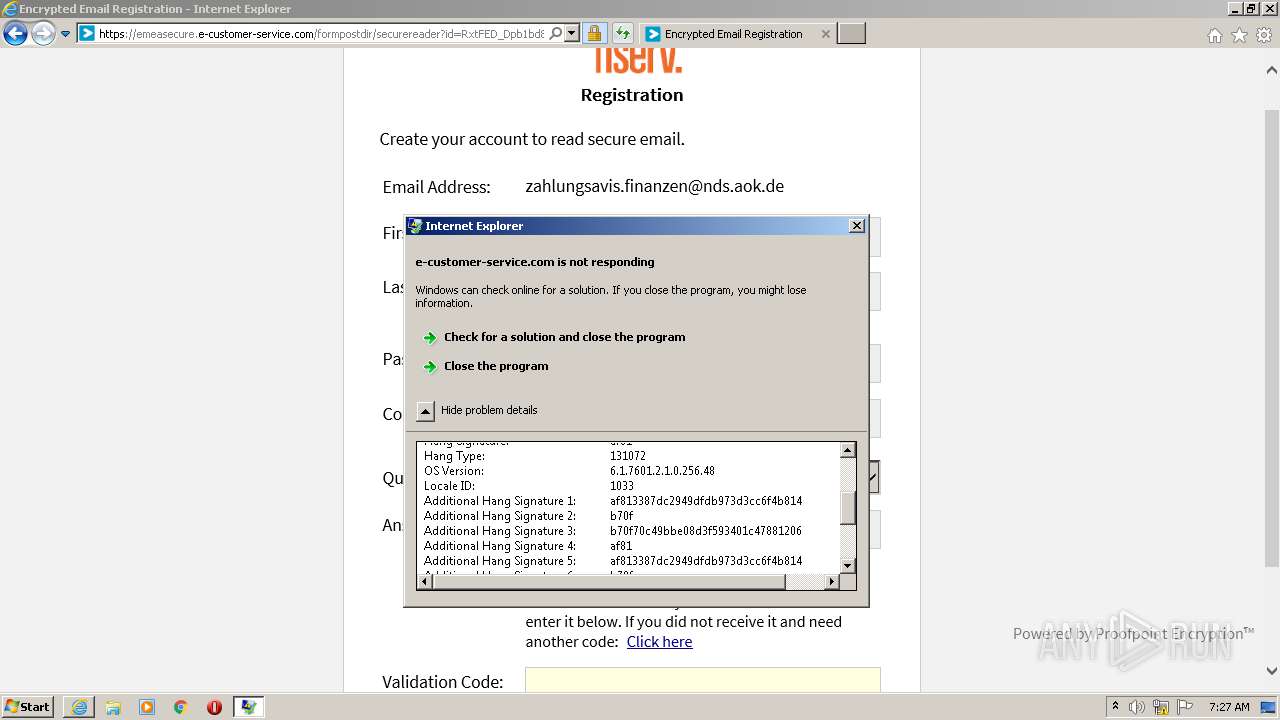The width and height of the screenshot is (1280, 720).
Task: Select the Additional Hang Signature 3 row
Action: [613, 531]
